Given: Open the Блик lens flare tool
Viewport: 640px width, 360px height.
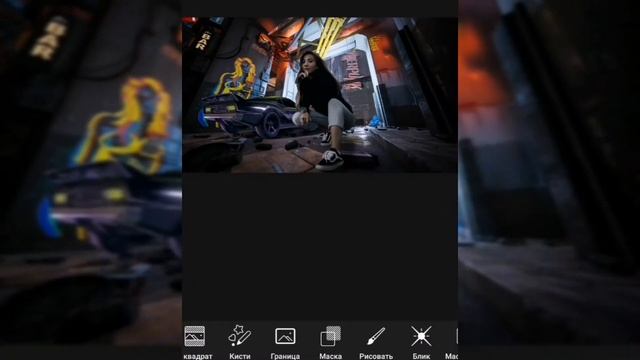Looking at the screenshot, I should pyautogui.click(x=421, y=342).
